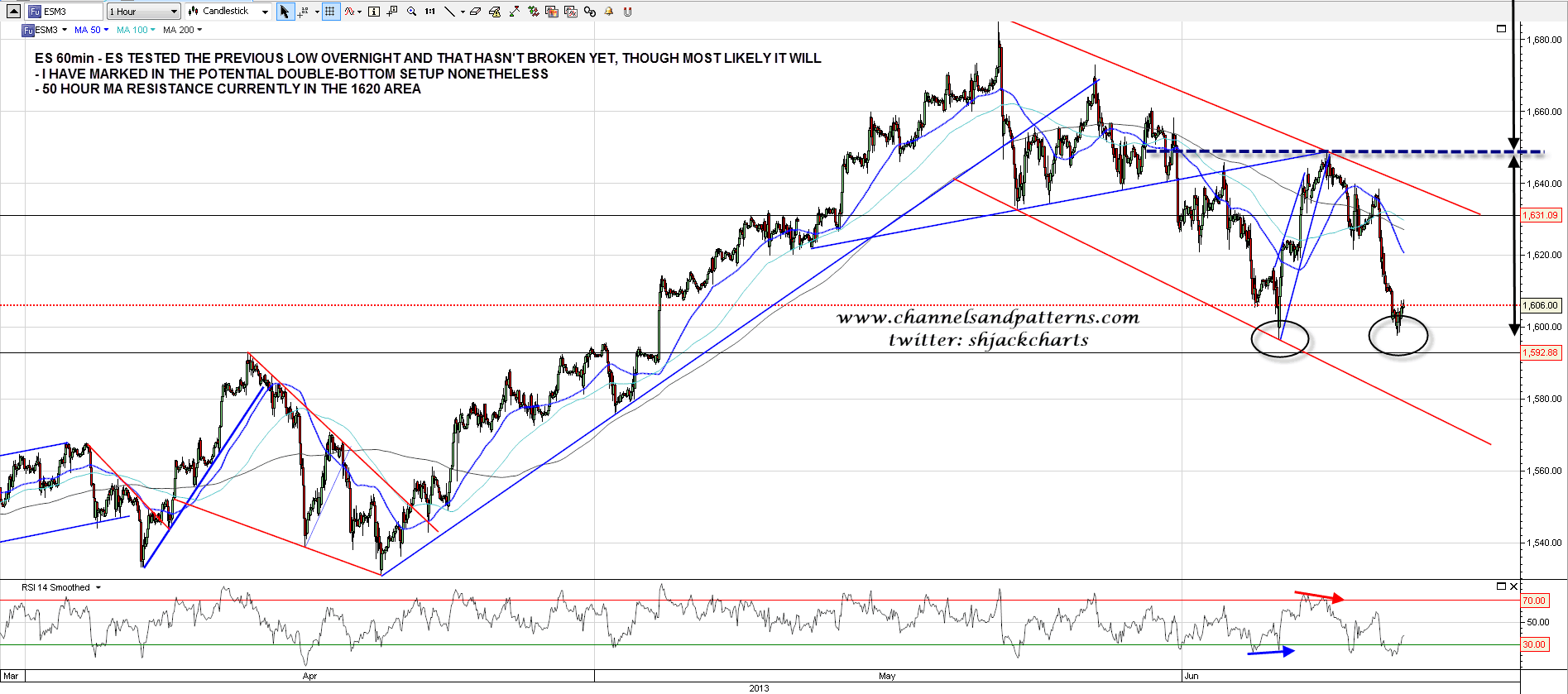Screen dimensions: 1568x694
Task: Click the linked charts chain icon
Action: 589,12
